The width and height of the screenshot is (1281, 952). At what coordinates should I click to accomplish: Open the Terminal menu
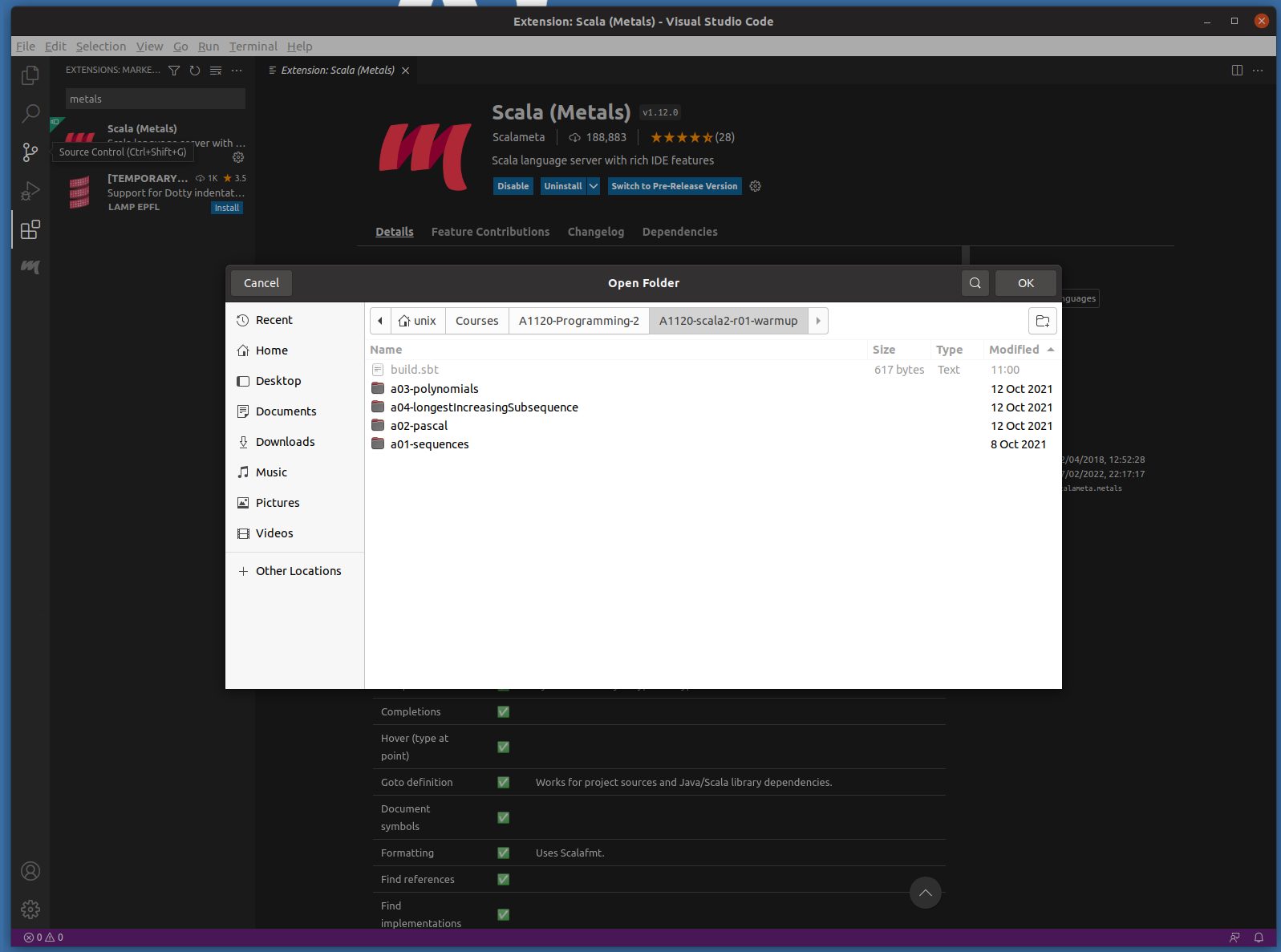pos(253,47)
